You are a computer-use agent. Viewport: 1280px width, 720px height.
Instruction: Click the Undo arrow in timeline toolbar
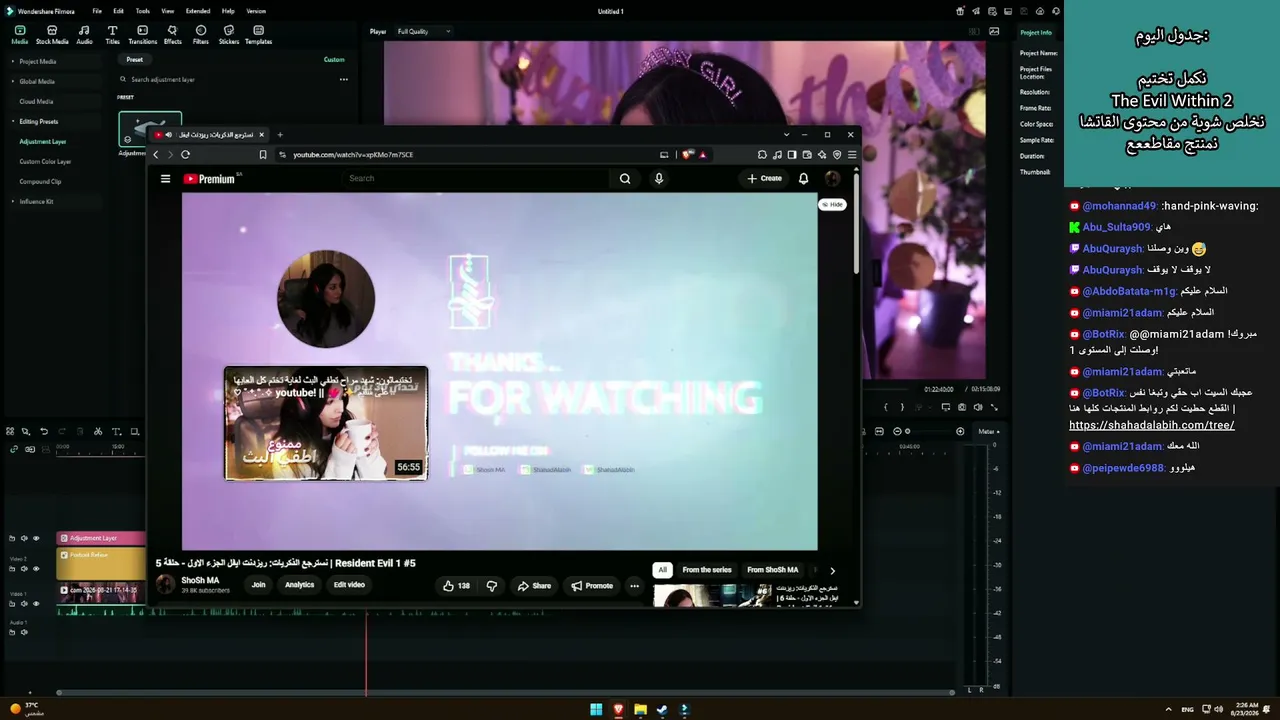click(44, 432)
